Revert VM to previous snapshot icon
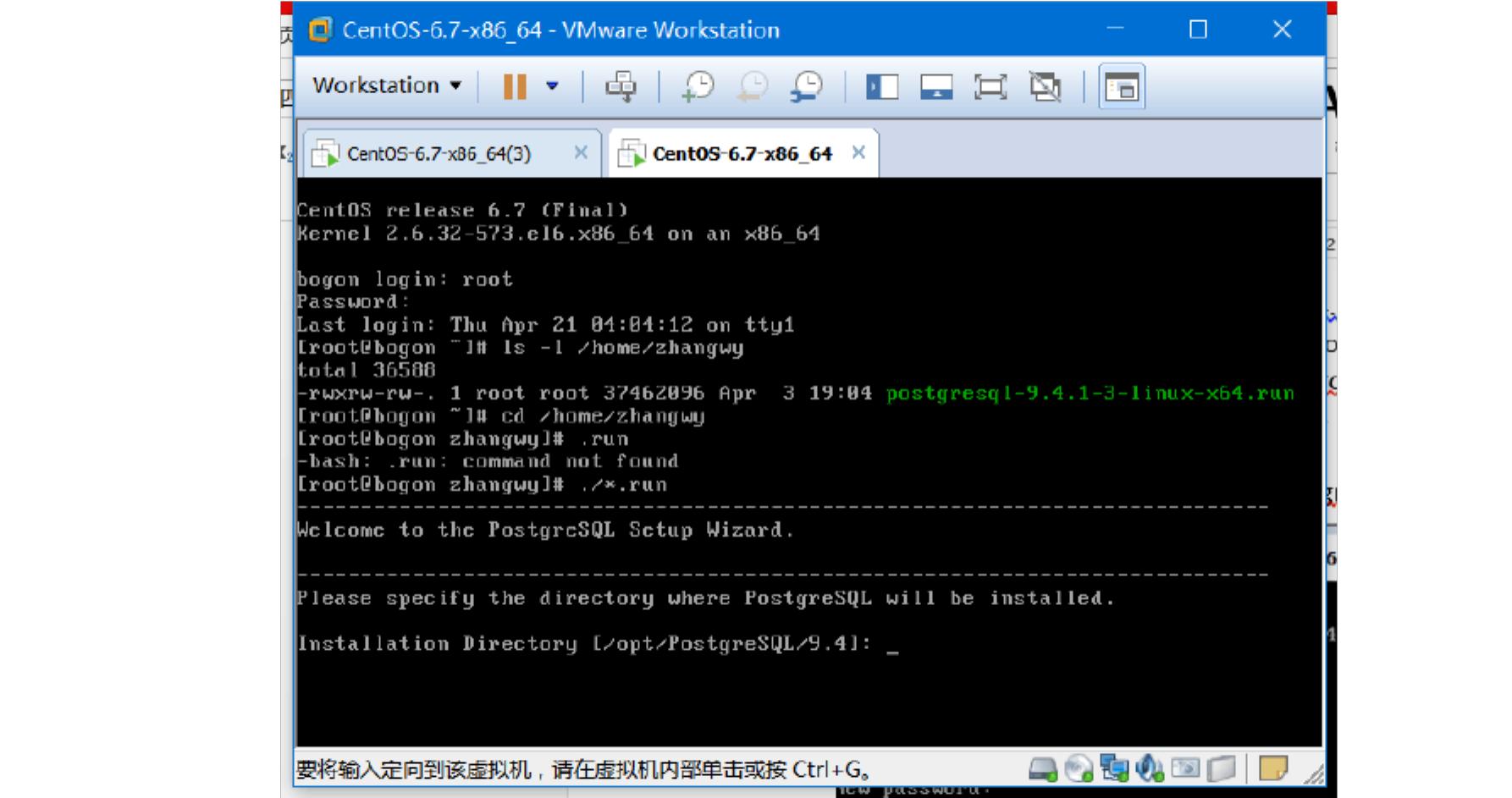Image resolution: width=1512 pixels, height=798 pixels. (x=752, y=86)
